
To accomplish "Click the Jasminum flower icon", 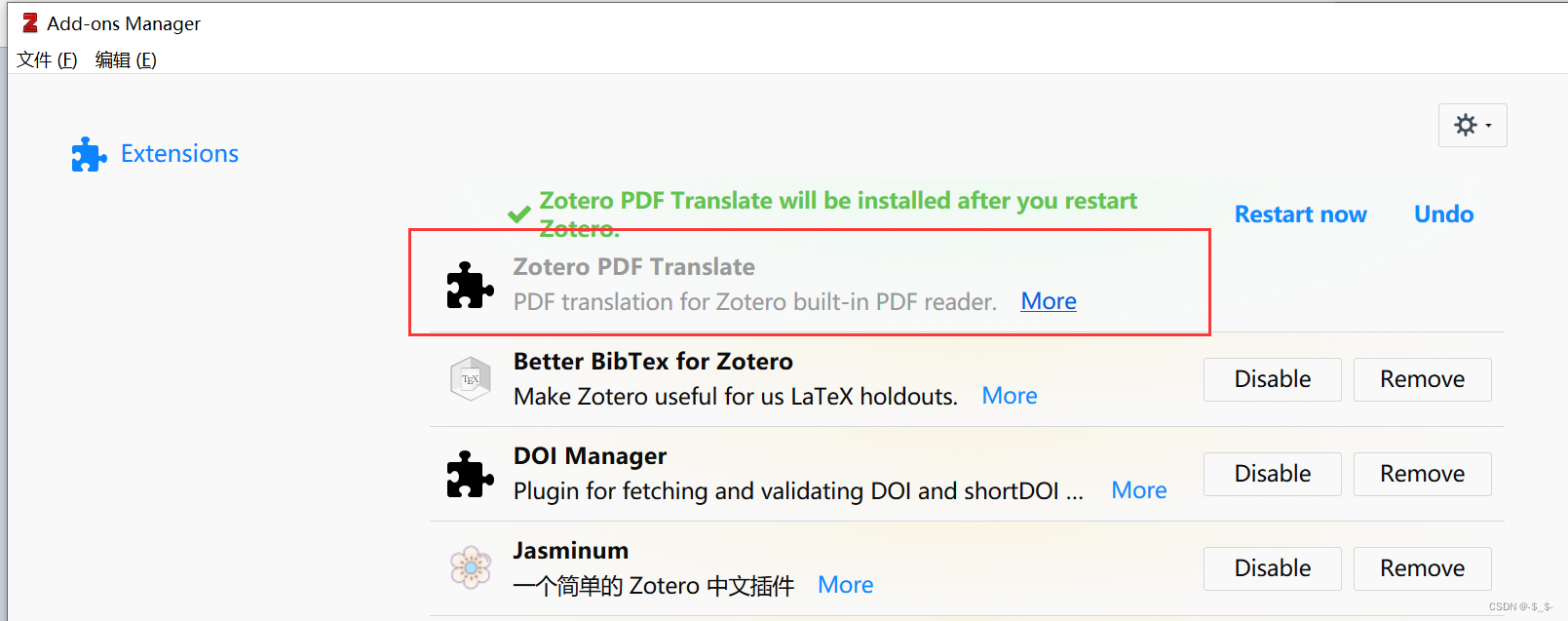I will [471, 566].
